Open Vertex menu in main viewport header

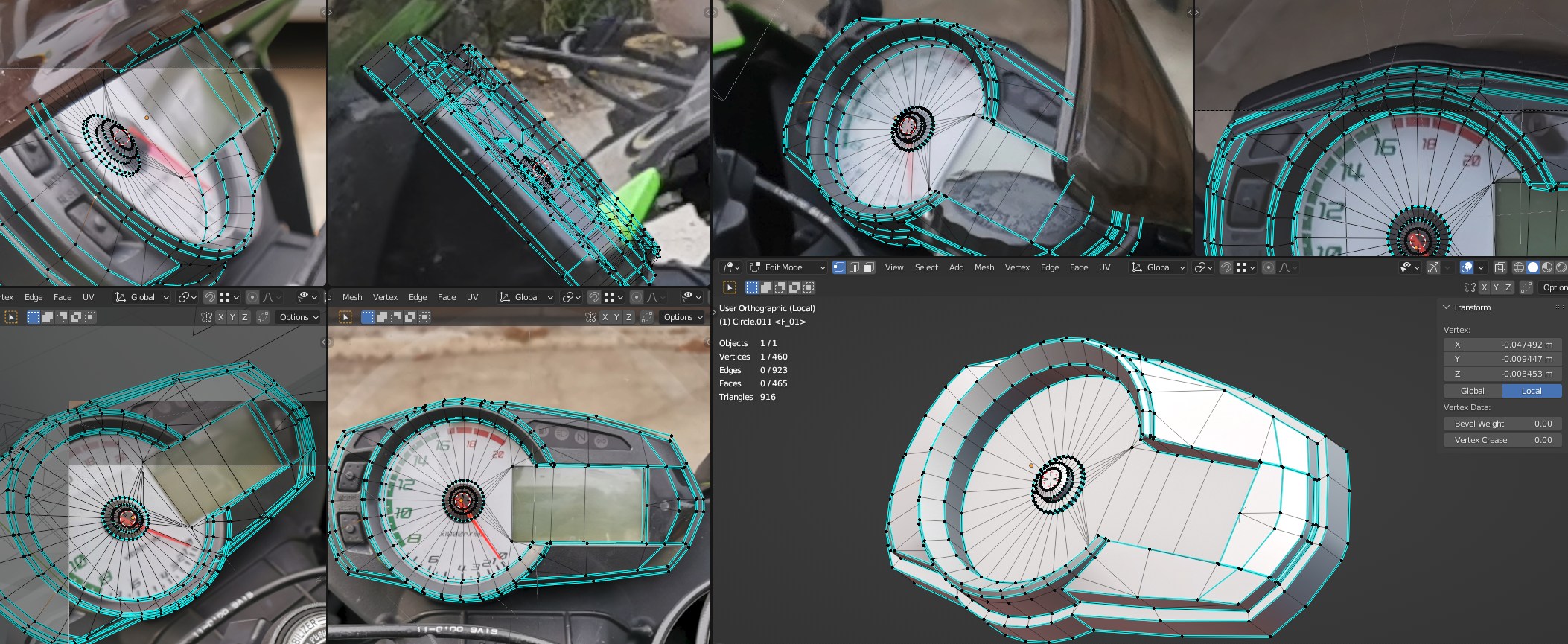[1017, 267]
